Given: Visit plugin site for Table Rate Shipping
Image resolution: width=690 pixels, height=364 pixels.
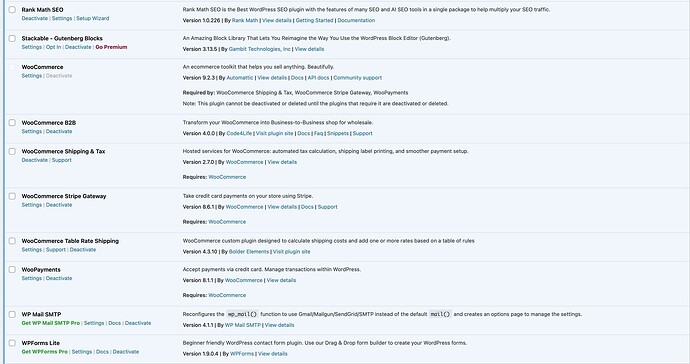Looking at the screenshot, I should 291,252.
